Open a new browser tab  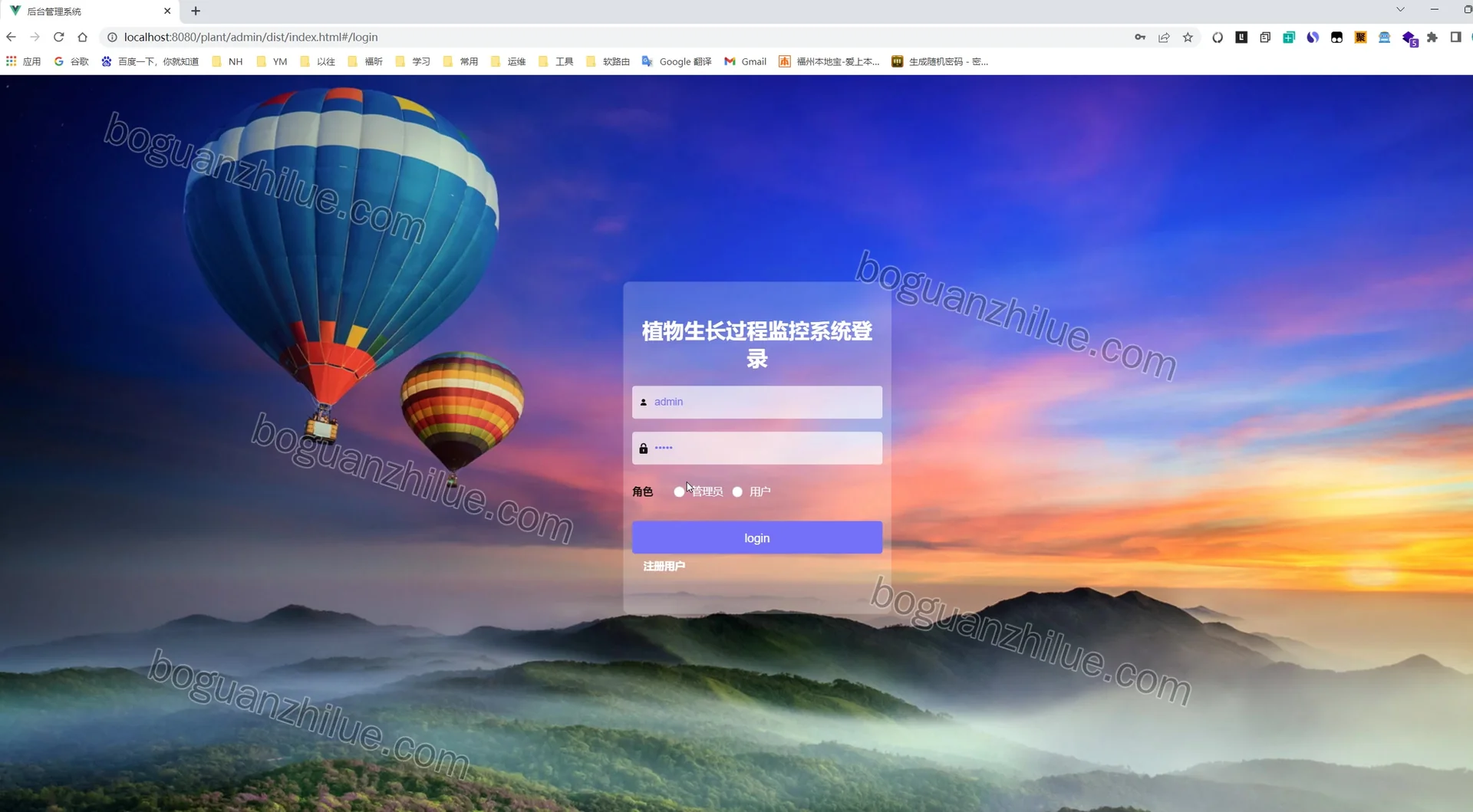[196, 11]
